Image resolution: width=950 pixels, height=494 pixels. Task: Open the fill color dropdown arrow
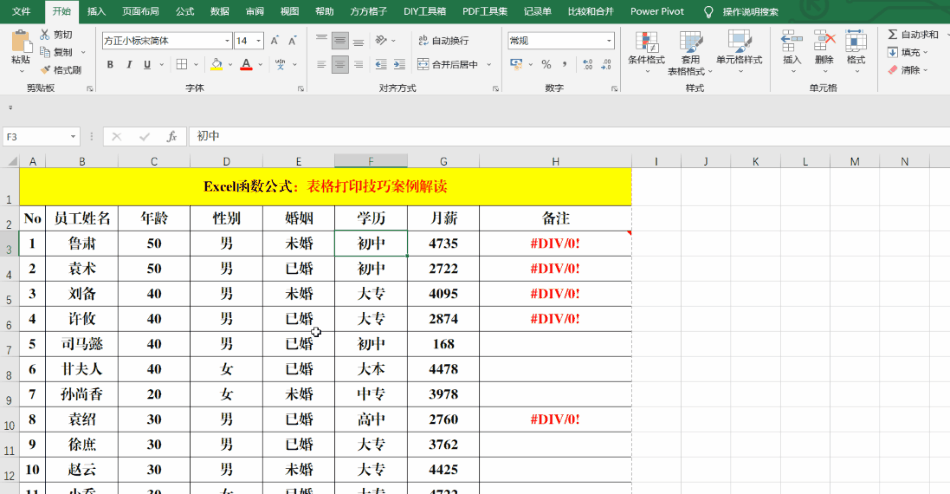tap(230, 64)
